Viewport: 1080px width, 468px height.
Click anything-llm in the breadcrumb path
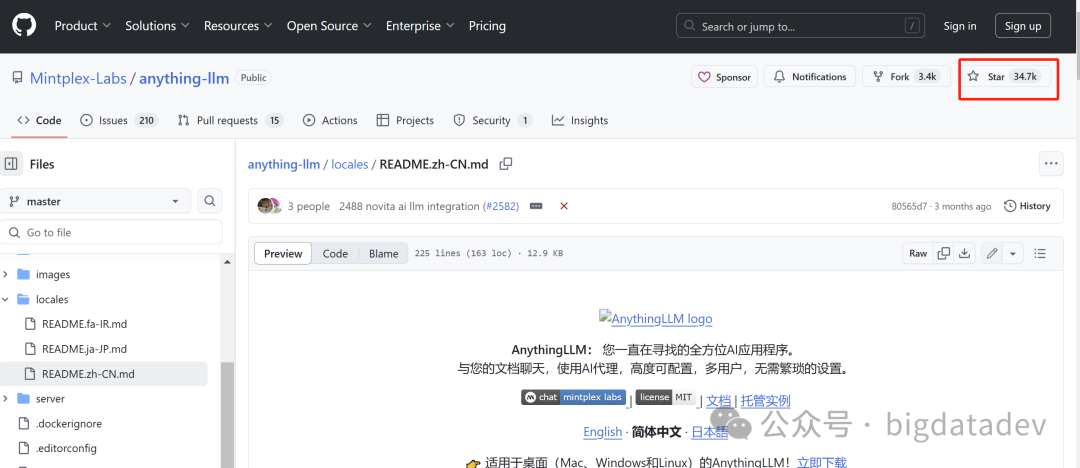[284, 164]
